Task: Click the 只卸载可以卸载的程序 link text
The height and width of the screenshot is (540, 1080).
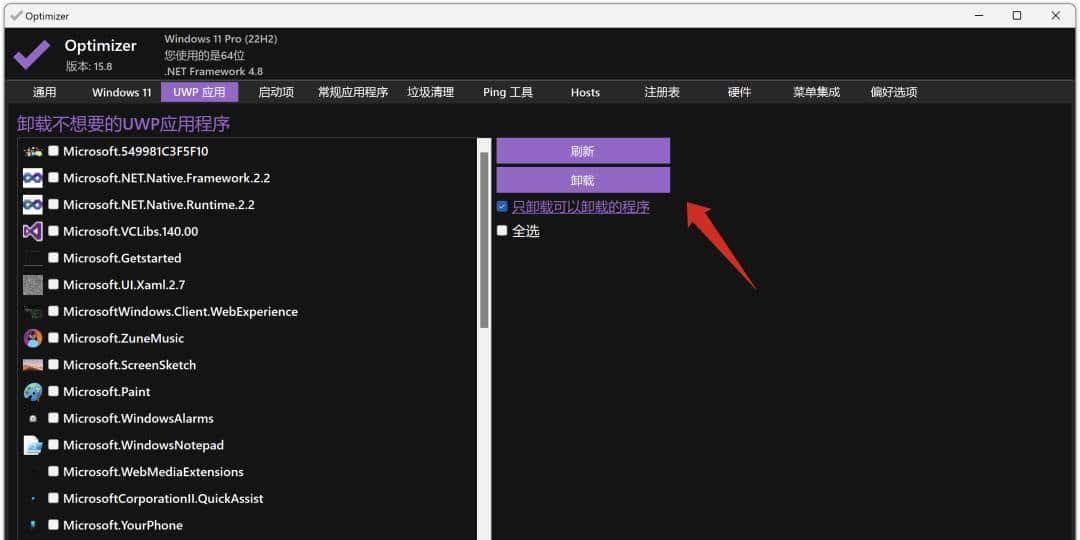Action: click(x=581, y=207)
